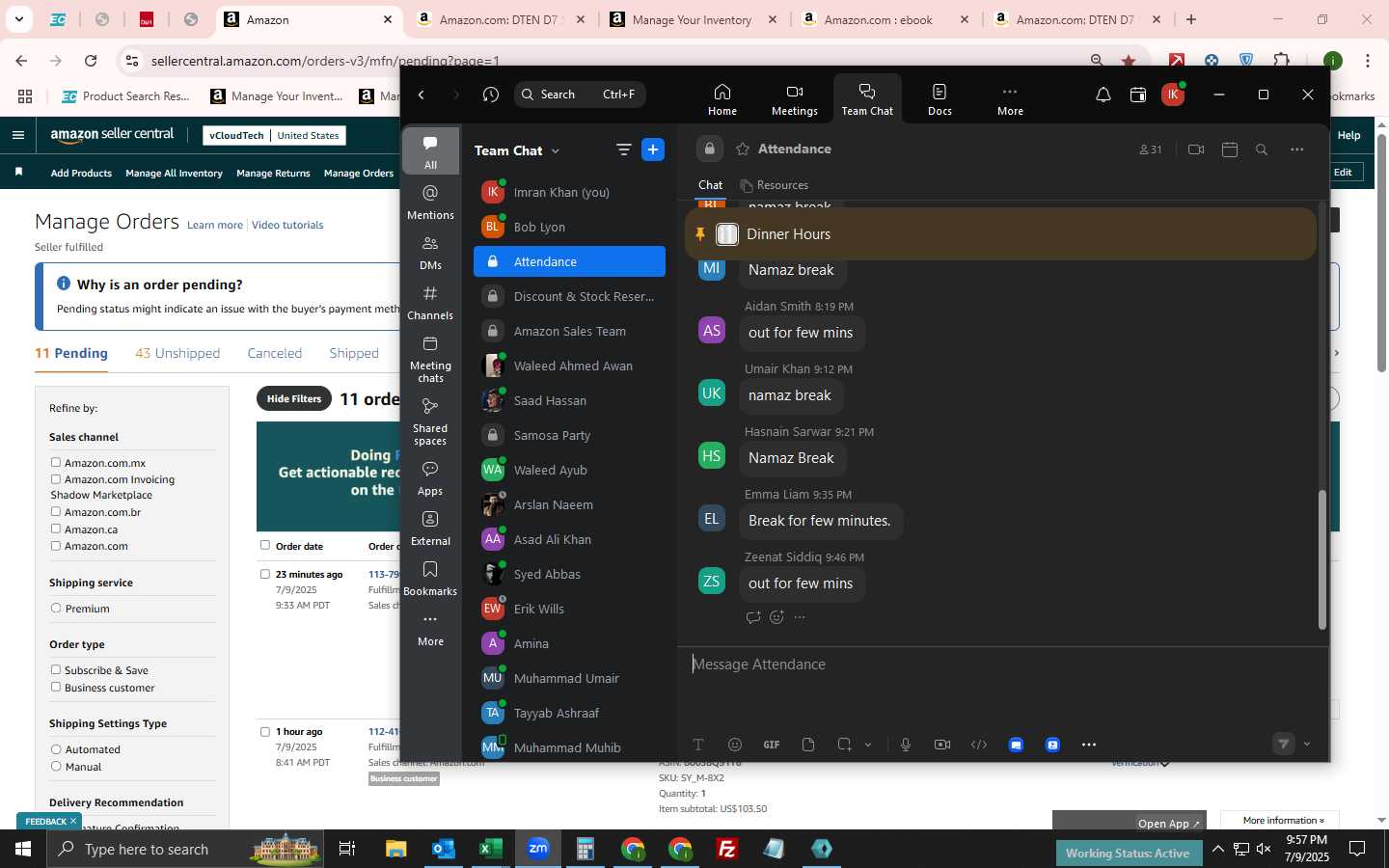Open Team Chat filter icon
1389x868 pixels.
point(623,149)
